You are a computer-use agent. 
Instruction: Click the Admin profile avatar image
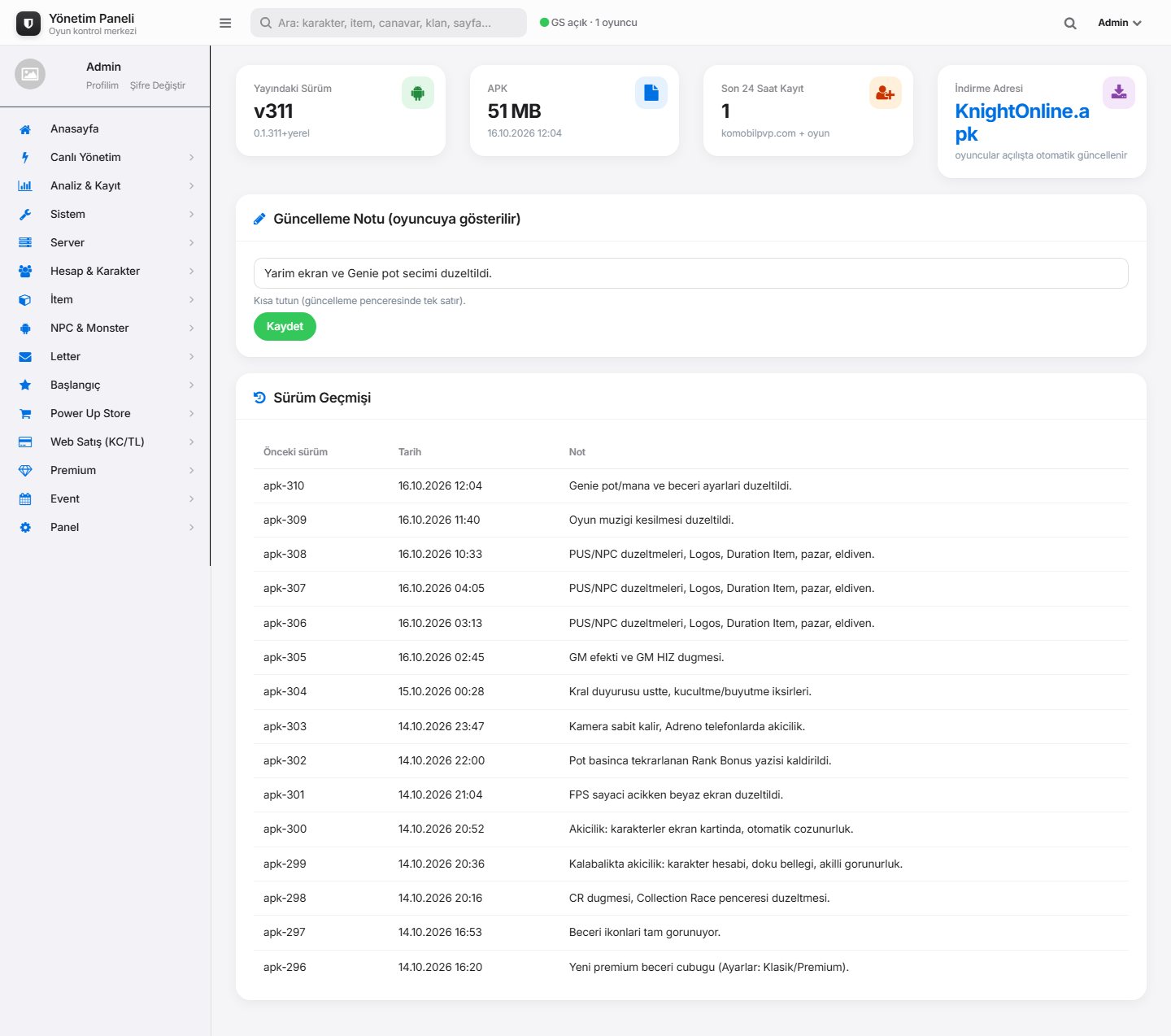30,74
